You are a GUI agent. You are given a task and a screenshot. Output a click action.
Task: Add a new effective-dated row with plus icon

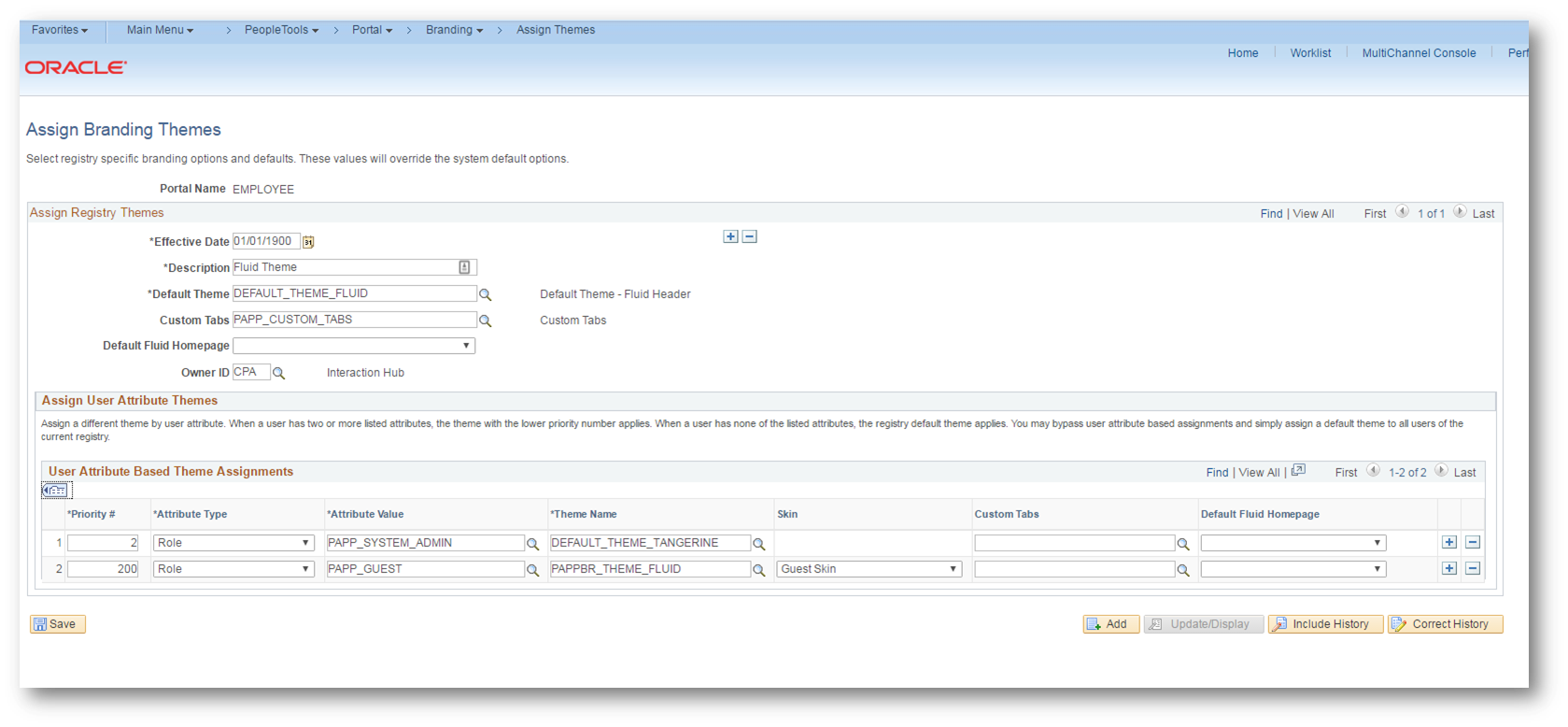(x=730, y=236)
